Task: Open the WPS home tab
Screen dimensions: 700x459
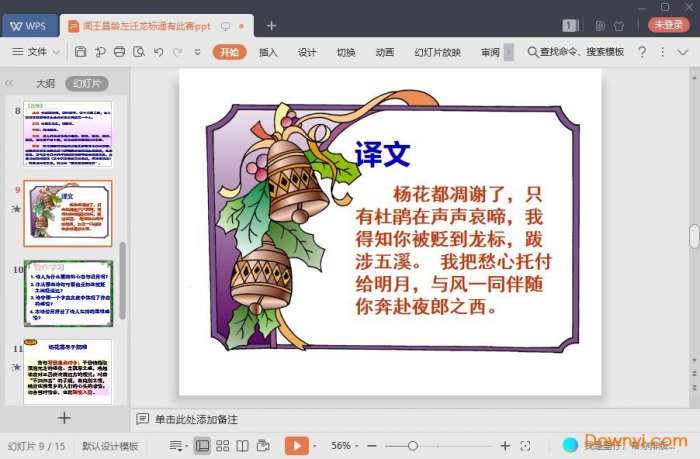Action: [29, 26]
